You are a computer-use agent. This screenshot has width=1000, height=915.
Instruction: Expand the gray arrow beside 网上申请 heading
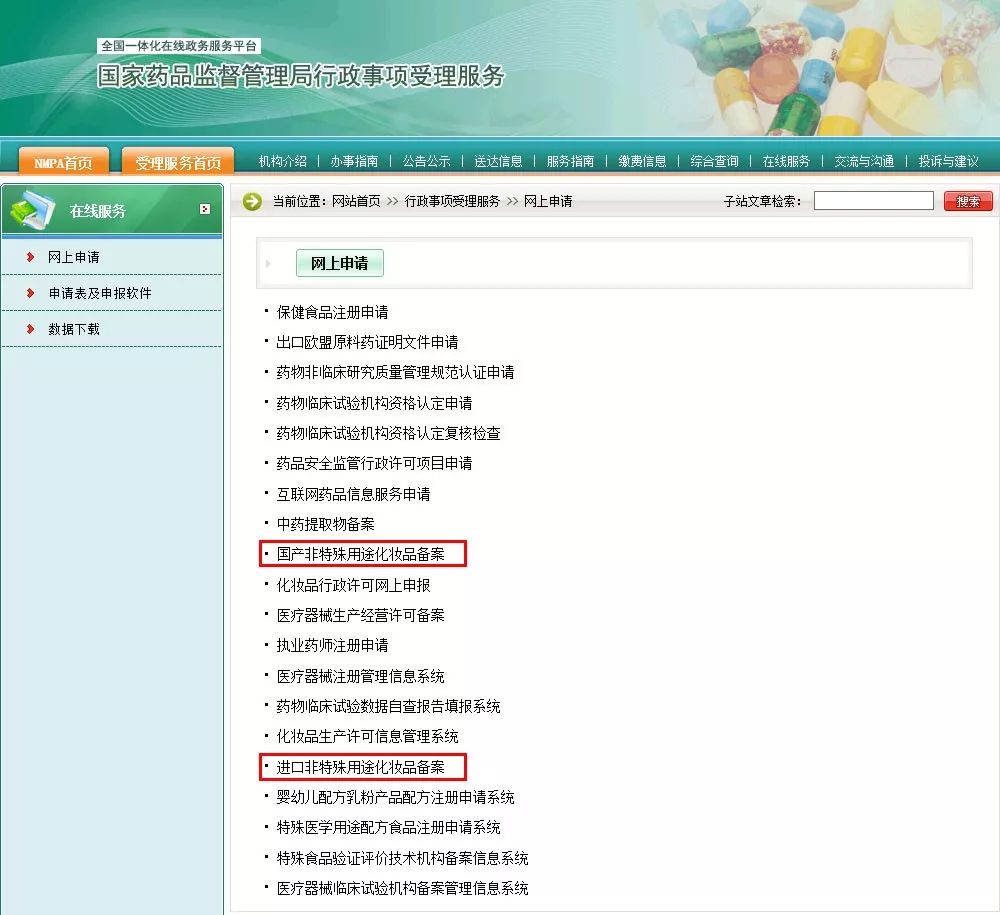(x=270, y=263)
